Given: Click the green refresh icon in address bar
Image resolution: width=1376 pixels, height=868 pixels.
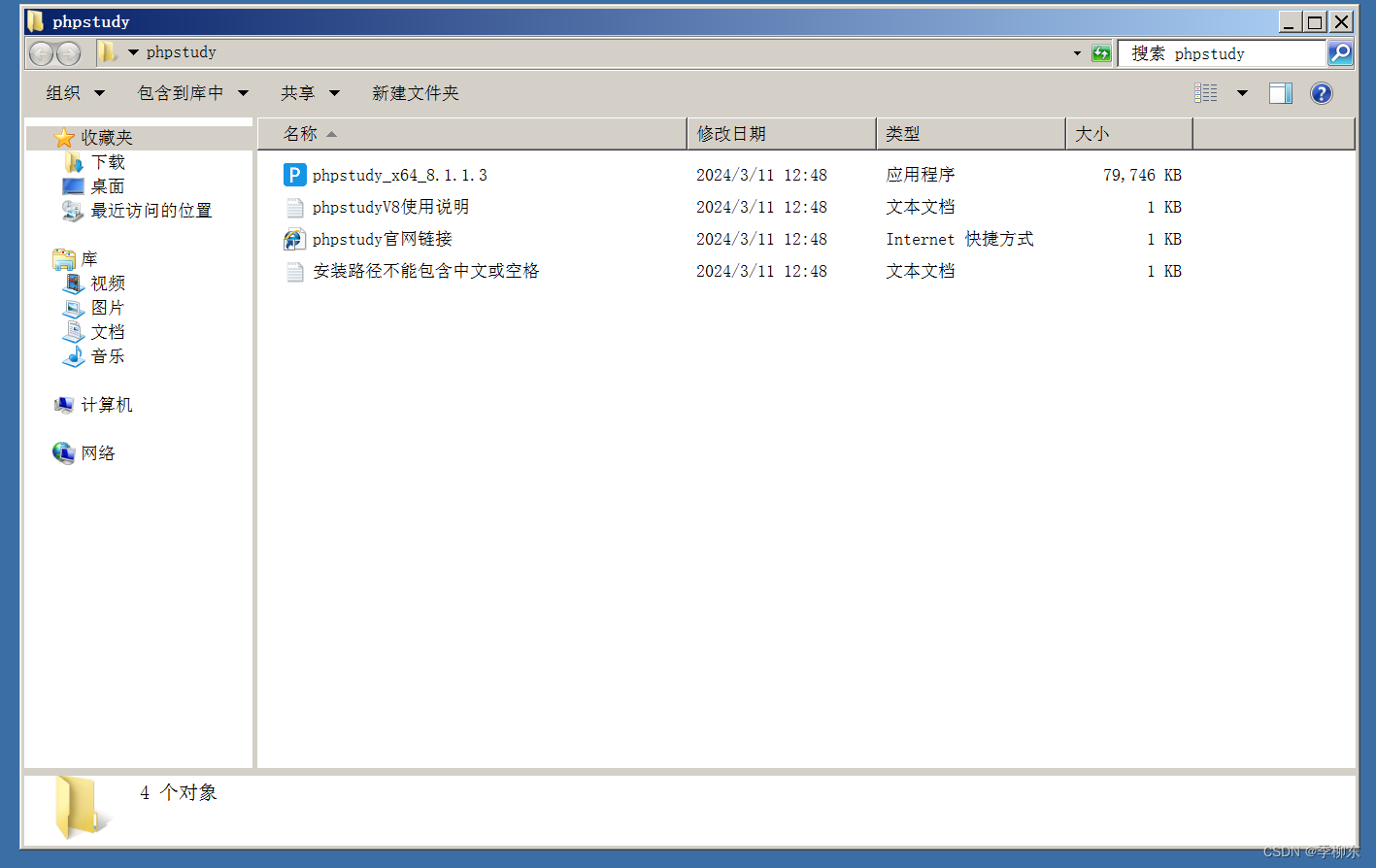Looking at the screenshot, I should (x=1101, y=53).
